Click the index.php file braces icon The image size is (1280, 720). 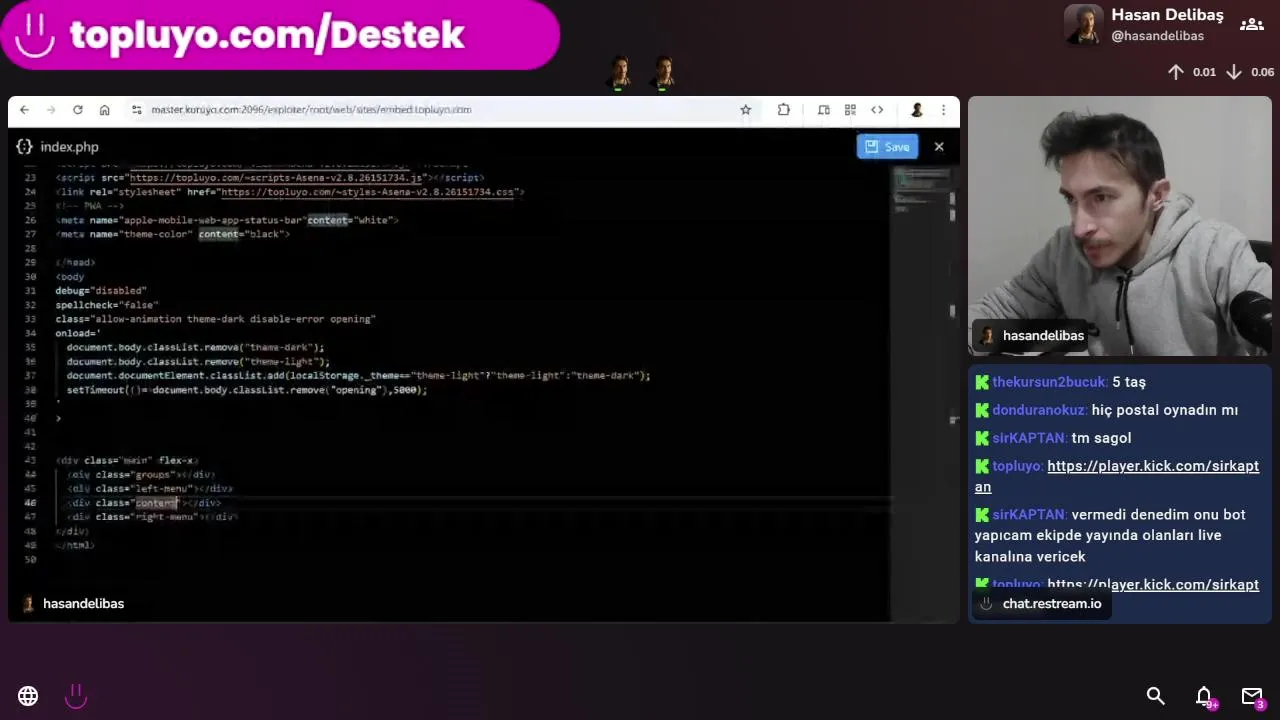tap(24, 147)
